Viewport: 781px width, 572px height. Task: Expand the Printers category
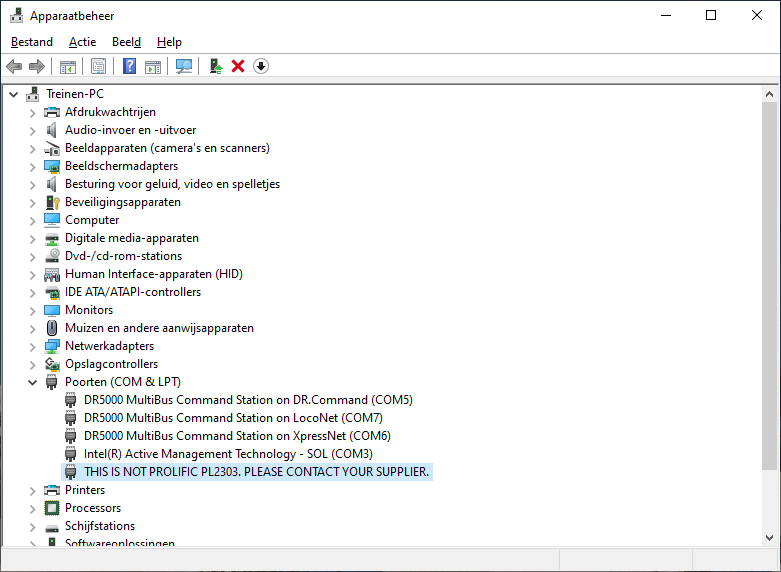click(x=32, y=490)
